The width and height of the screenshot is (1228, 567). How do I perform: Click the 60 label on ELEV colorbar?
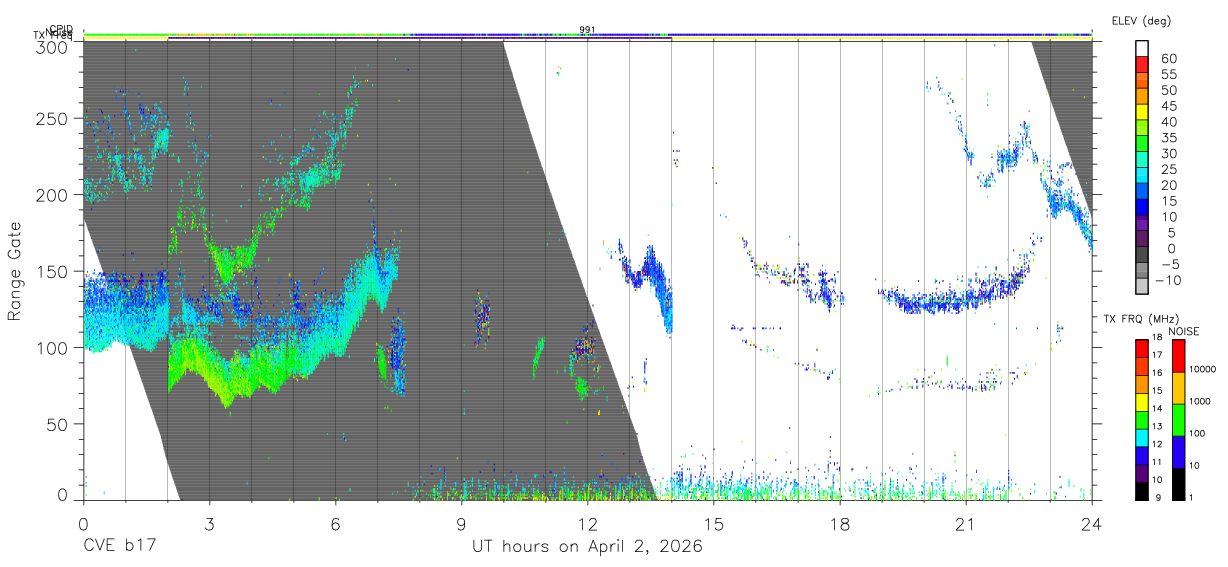click(x=1168, y=59)
